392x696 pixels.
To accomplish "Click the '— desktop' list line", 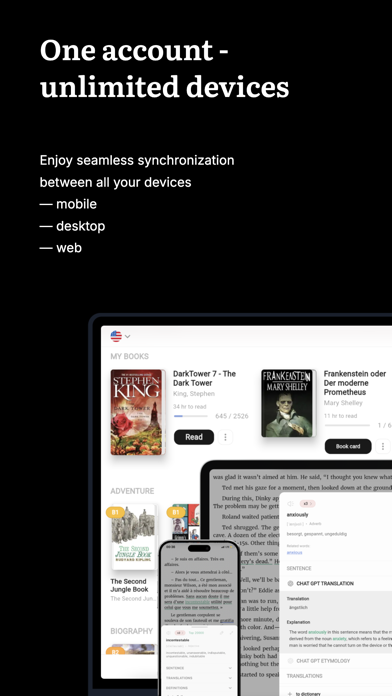I will [x=72, y=226].
